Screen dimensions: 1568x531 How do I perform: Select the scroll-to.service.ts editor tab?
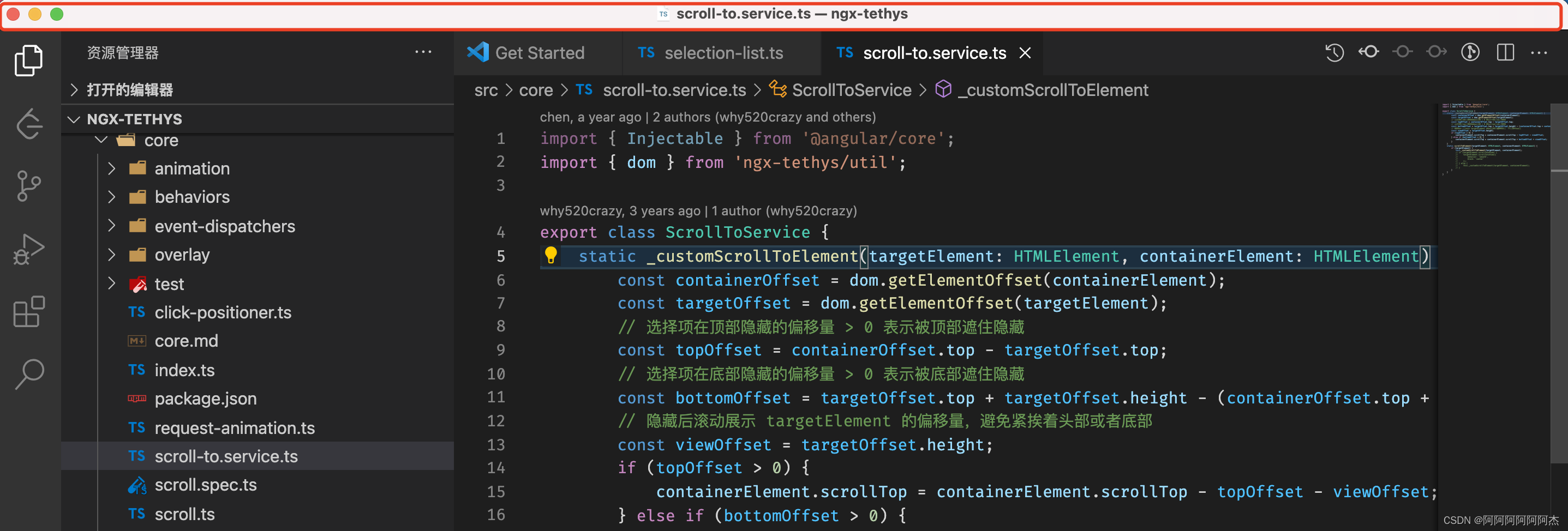(x=931, y=53)
